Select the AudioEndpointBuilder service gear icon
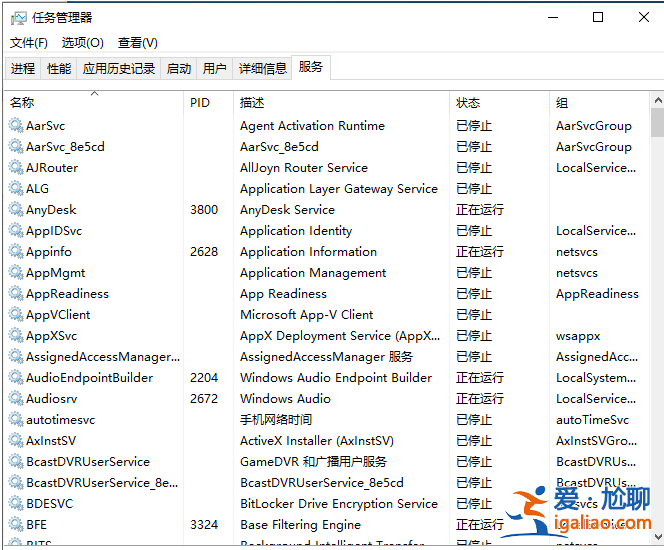Screen dimensions: 664x550 pyautogui.click(x=16, y=377)
